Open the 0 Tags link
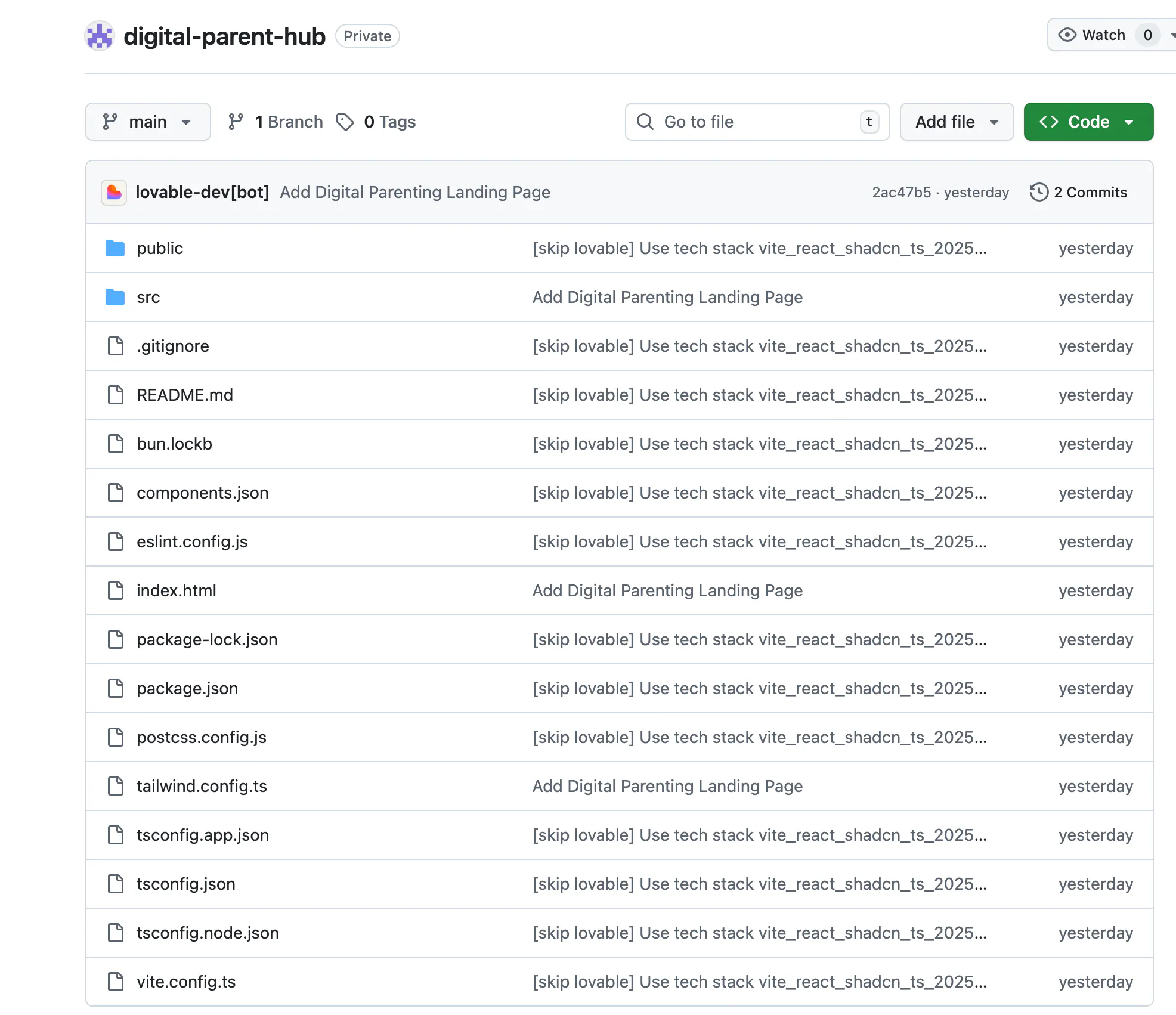This screenshot has width=1176, height=1015. [377, 122]
